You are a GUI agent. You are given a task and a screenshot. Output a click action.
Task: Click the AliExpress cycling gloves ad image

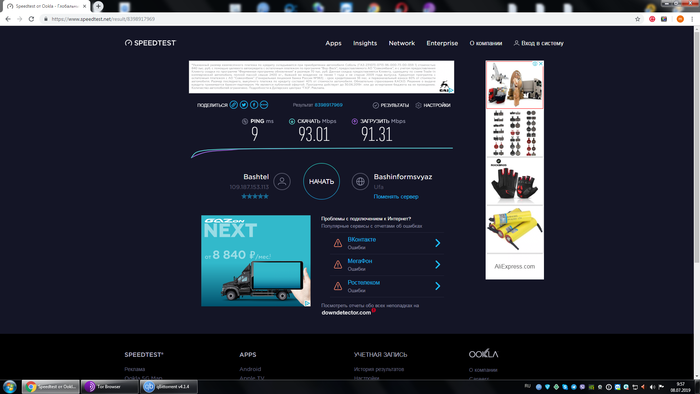pos(514,182)
